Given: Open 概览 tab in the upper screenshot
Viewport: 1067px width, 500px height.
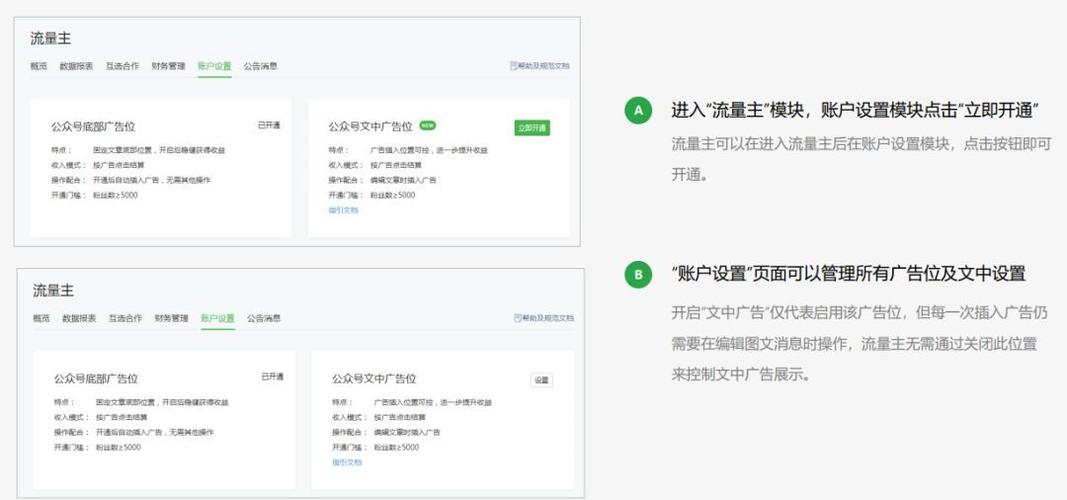Looking at the screenshot, I should 39,66.
